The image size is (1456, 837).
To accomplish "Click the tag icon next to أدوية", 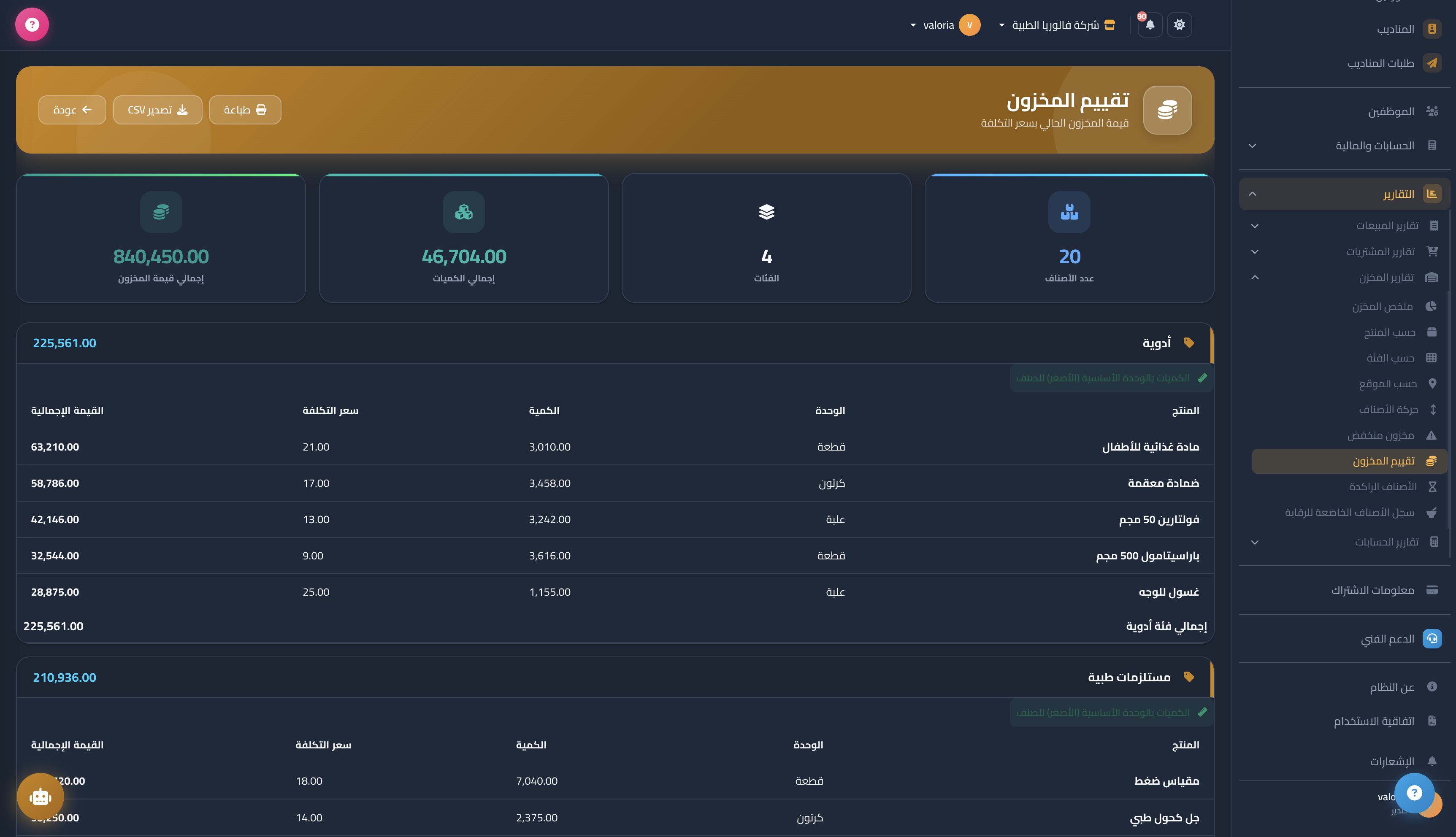I will click(1188, 343).
